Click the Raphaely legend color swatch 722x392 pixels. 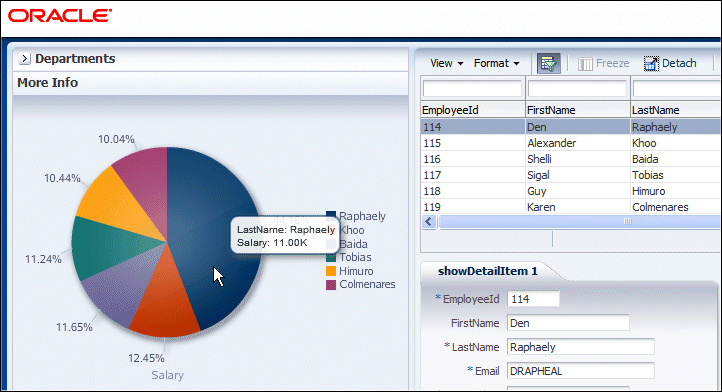point(331,216)
